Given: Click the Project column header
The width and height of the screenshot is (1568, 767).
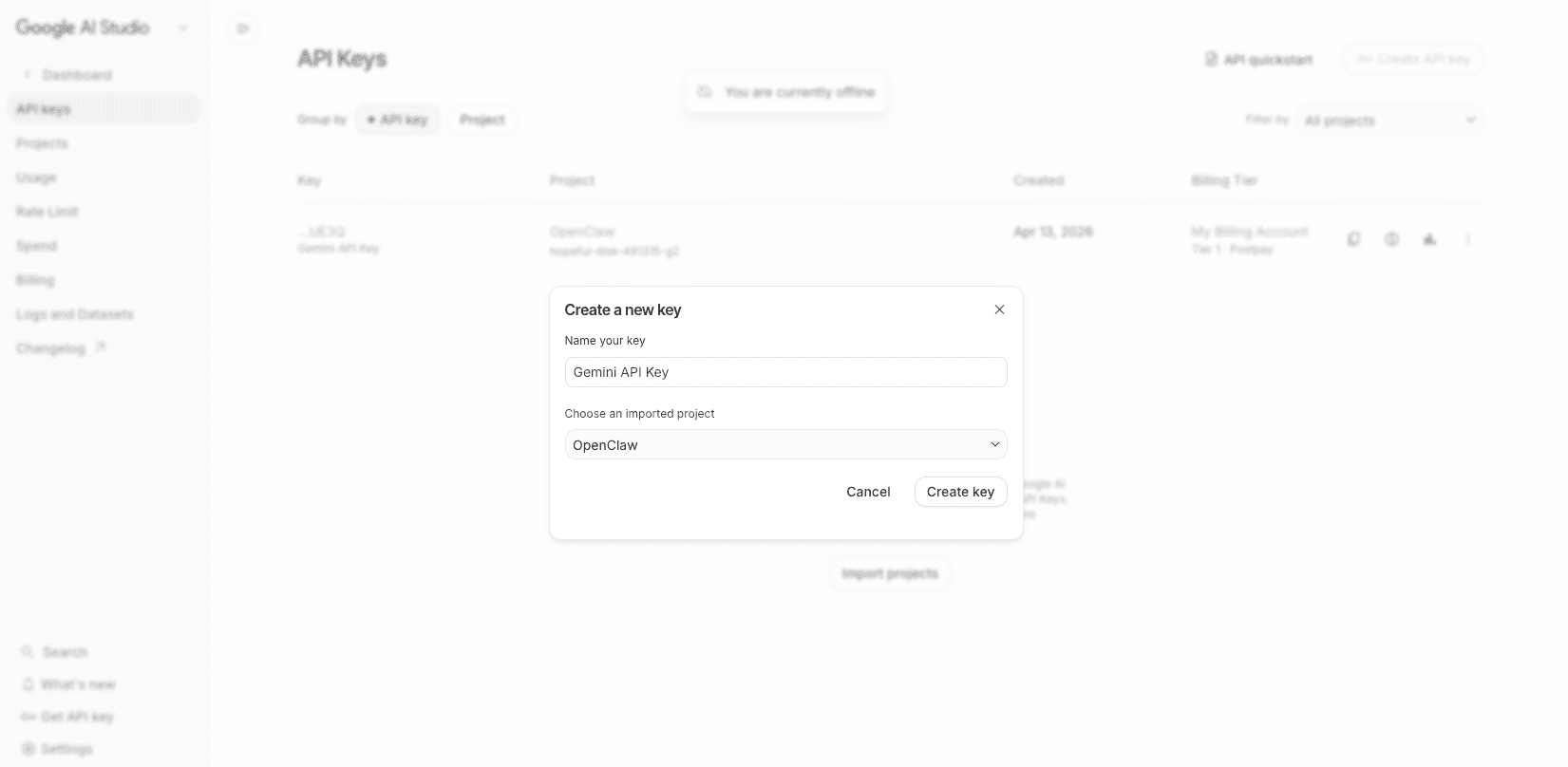Looking at the screenshot, I should coord(572,180).
